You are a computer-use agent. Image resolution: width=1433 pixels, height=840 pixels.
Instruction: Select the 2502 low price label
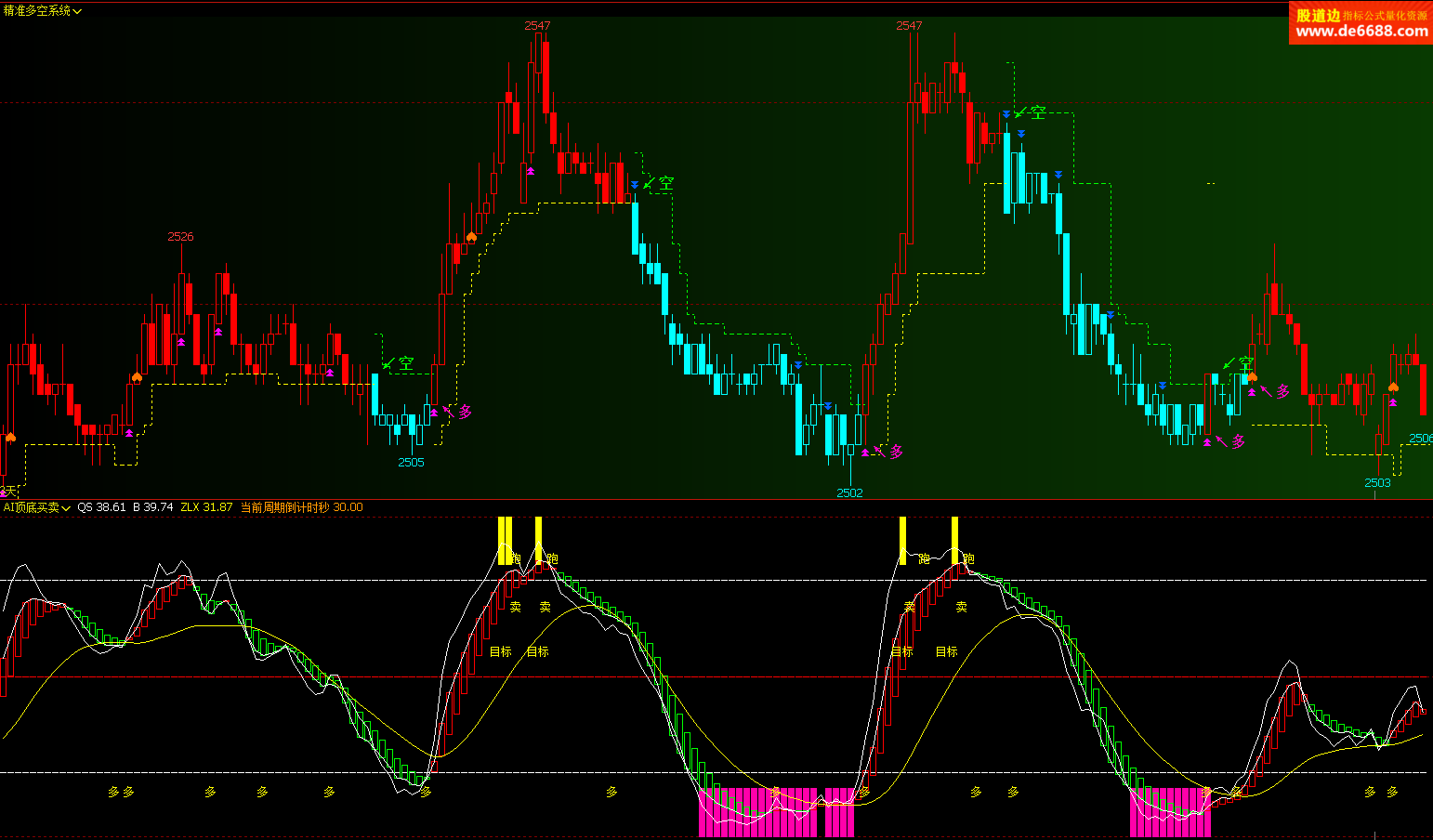[849, 493]
